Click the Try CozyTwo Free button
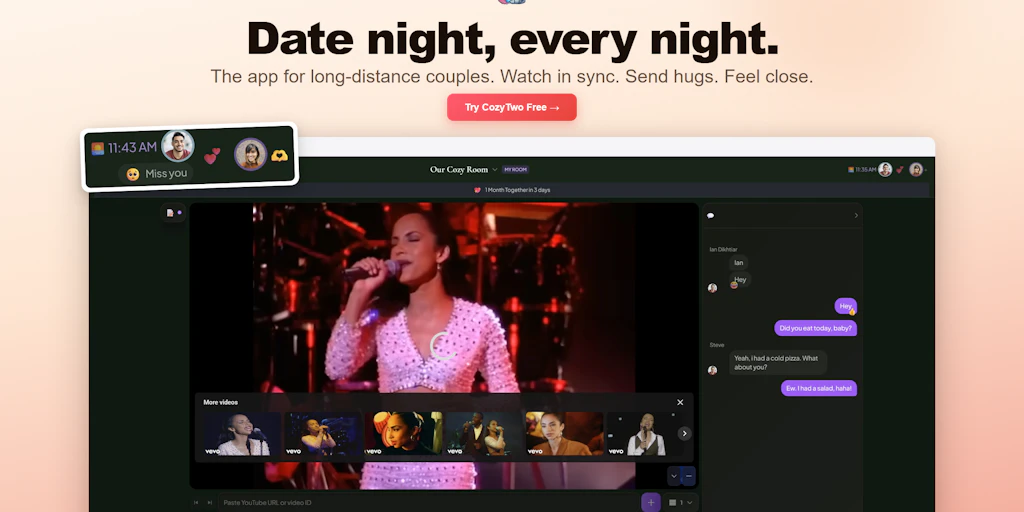This screenshot has width=1024, height=512. click(x=511, y=107)
